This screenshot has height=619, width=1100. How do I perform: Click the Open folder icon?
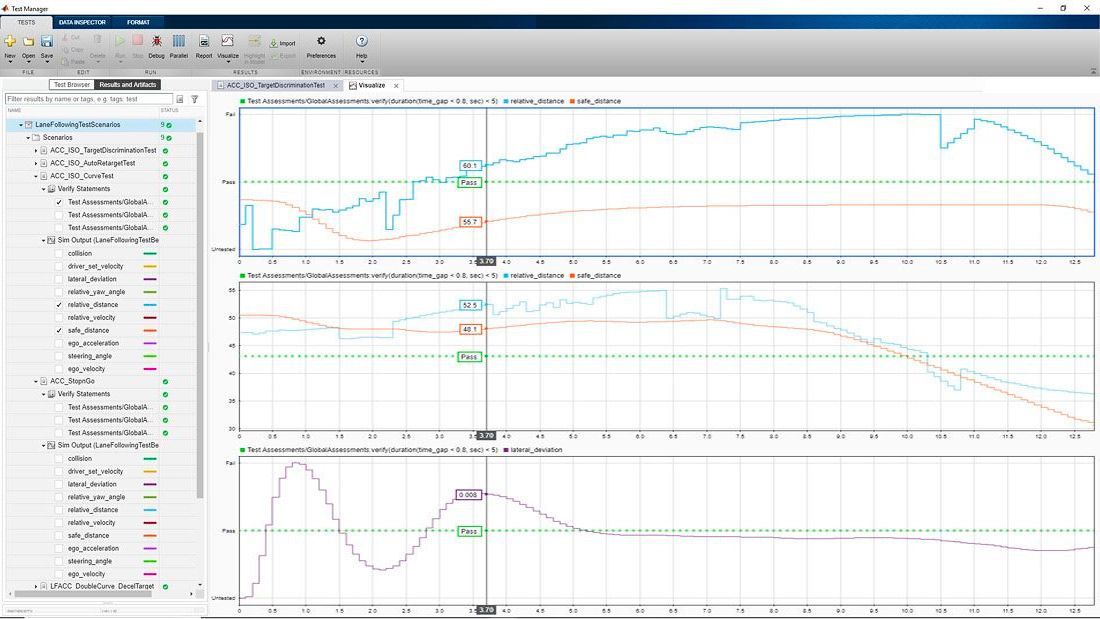pos(28,42)
